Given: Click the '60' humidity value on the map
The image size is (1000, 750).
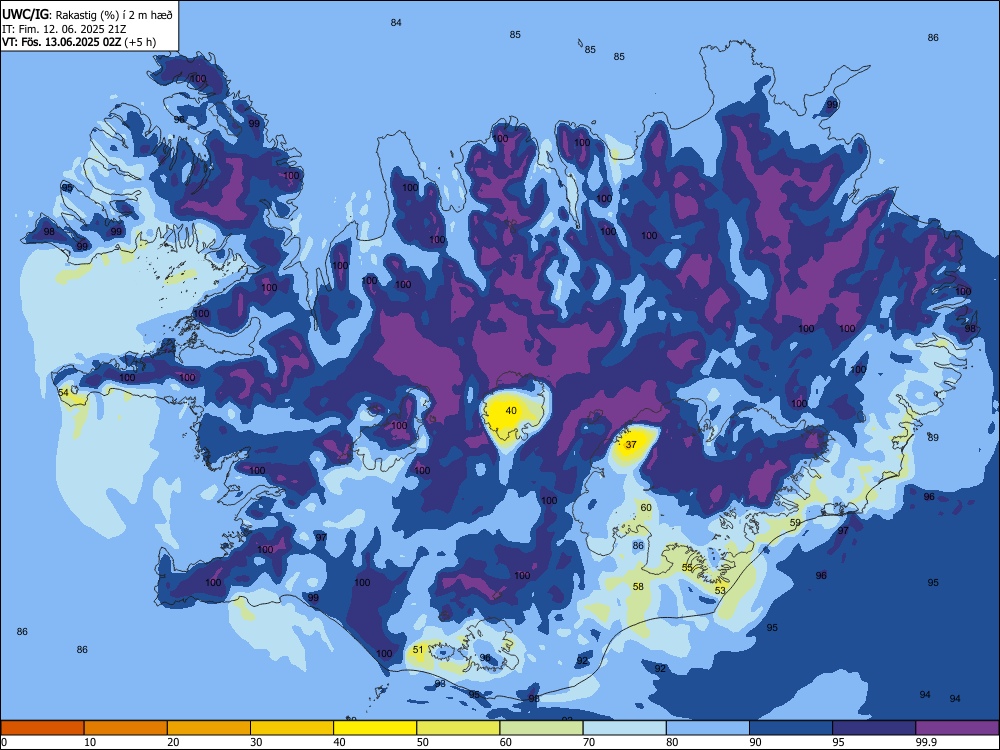Looking at the screenshot, I should click(x=646, y=508).
